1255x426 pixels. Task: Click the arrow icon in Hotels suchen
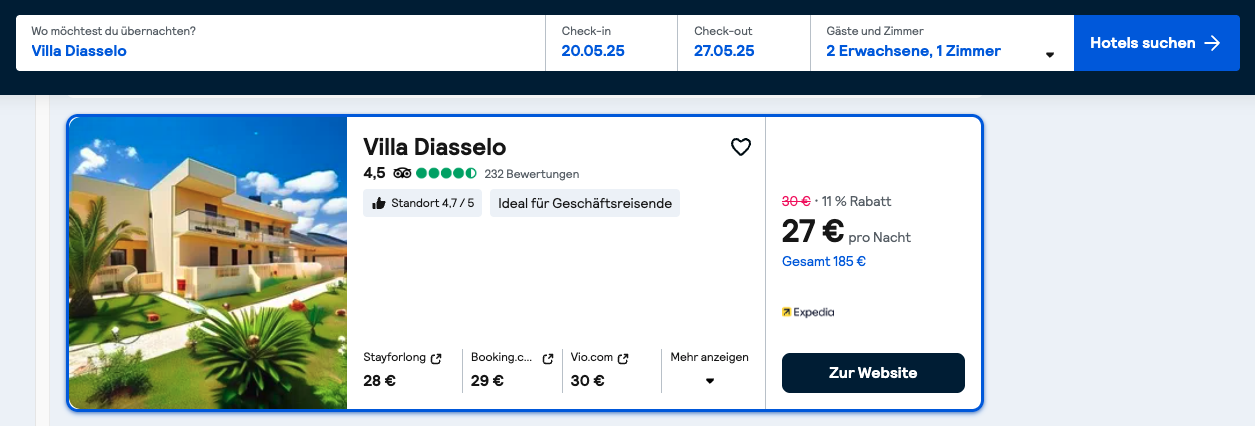1212,43
